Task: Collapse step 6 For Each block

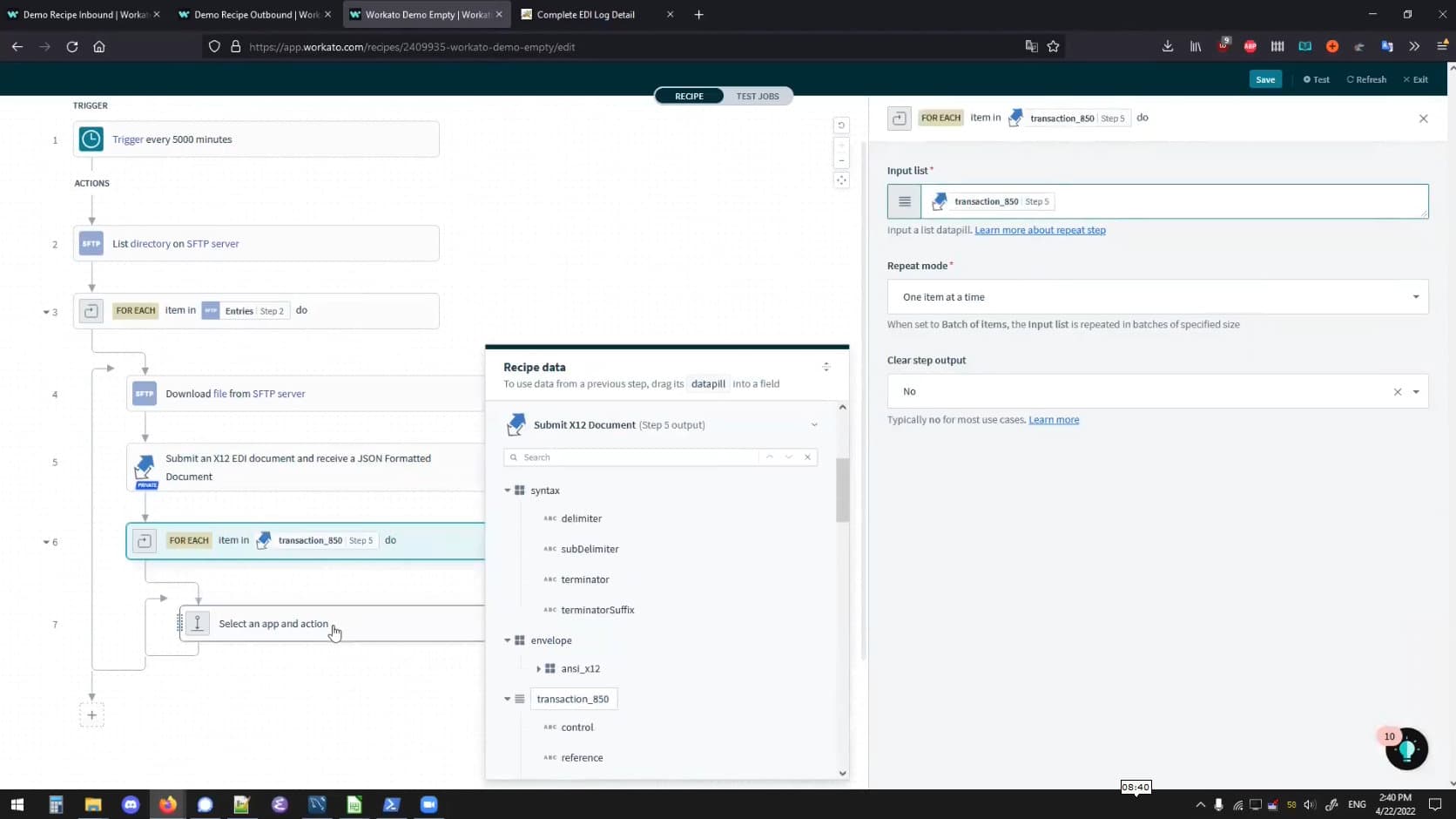Action: pyautogui.click(x=46, y=542)
